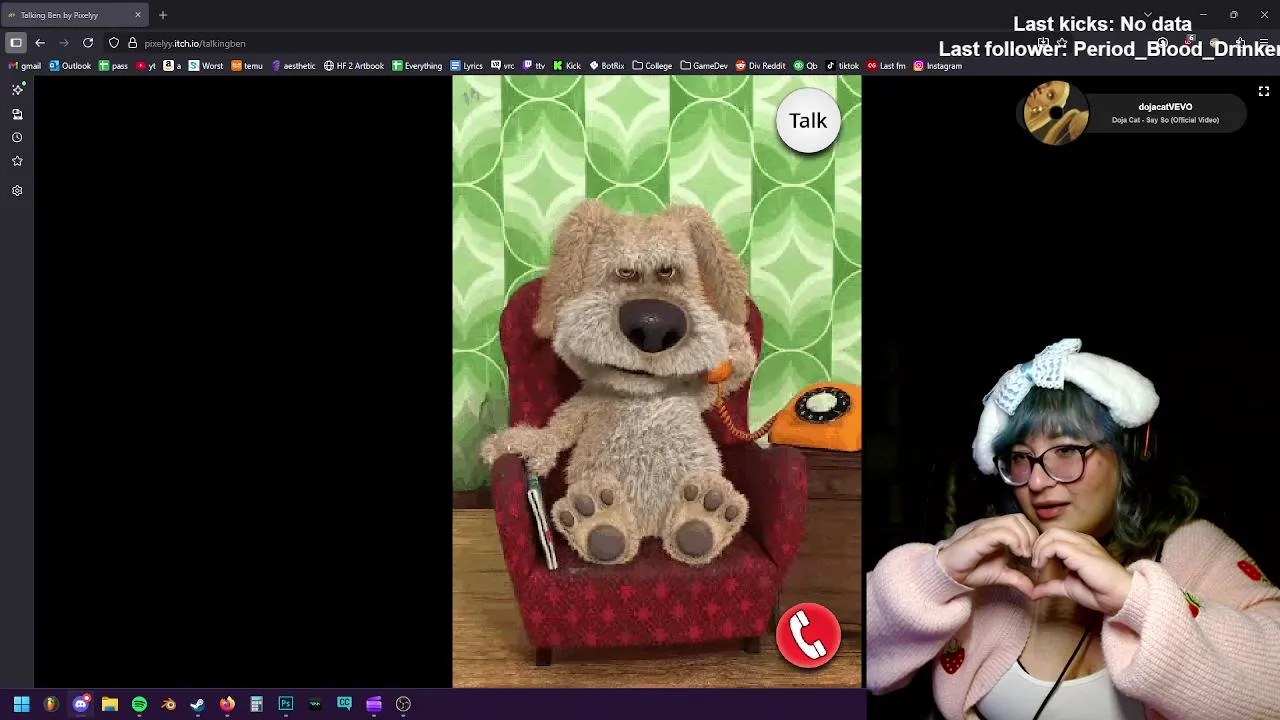Open the CC captions app in taskbar
The height and width of the screenshot is (720, 1280).
[344, 704]
